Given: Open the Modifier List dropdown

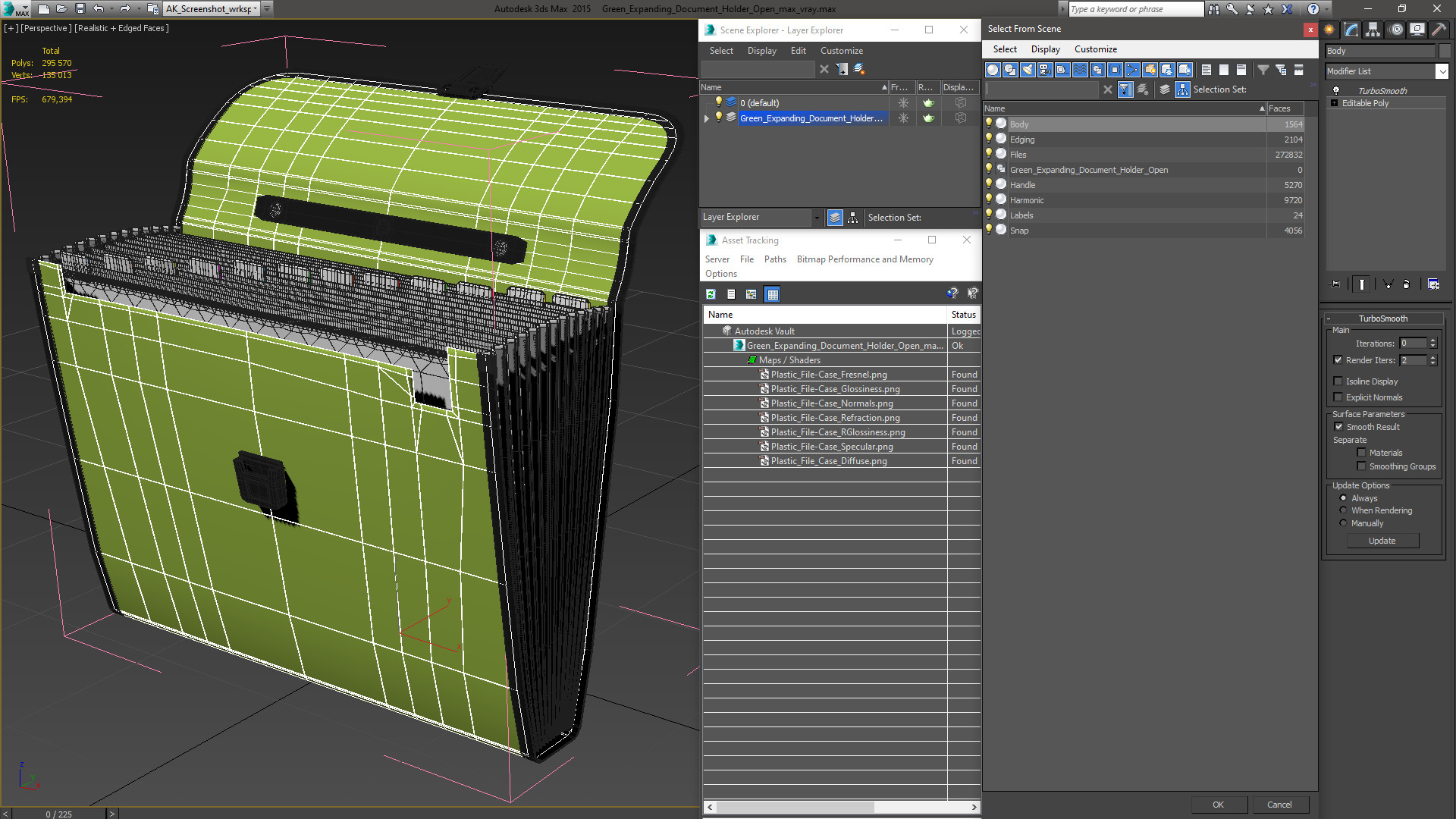Looking at the screenshot, I should coord(1442,71).
